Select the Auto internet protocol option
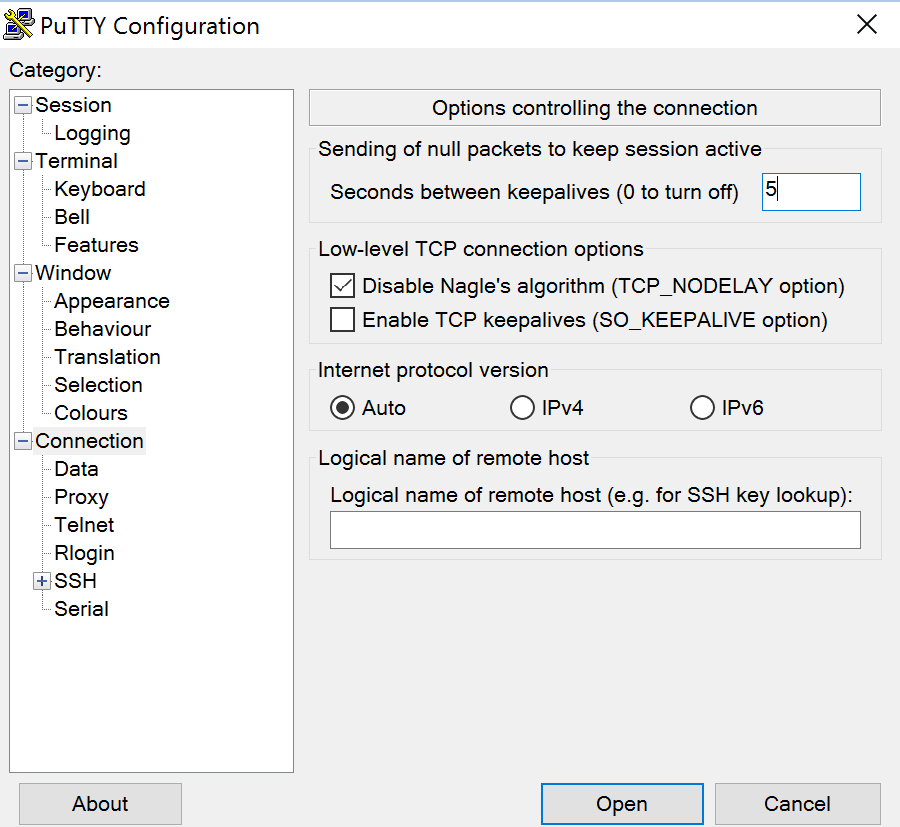This screenshot has width=900, height=827. (342, 407)
